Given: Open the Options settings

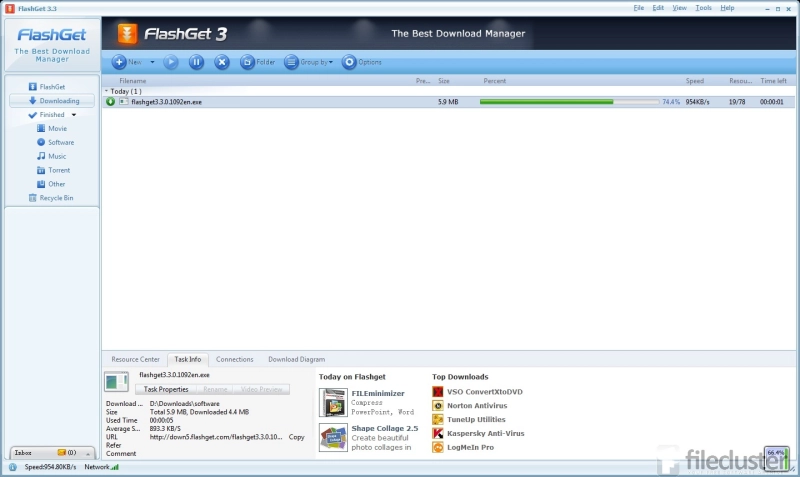Looking at the screenshot, I should click(362, 62).
